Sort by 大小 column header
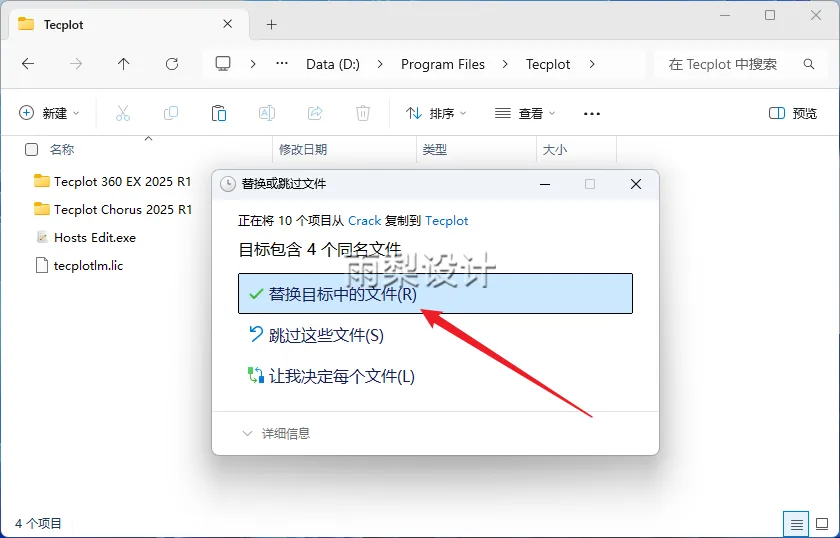Viewport: 840px width, 538px height. 555,150
